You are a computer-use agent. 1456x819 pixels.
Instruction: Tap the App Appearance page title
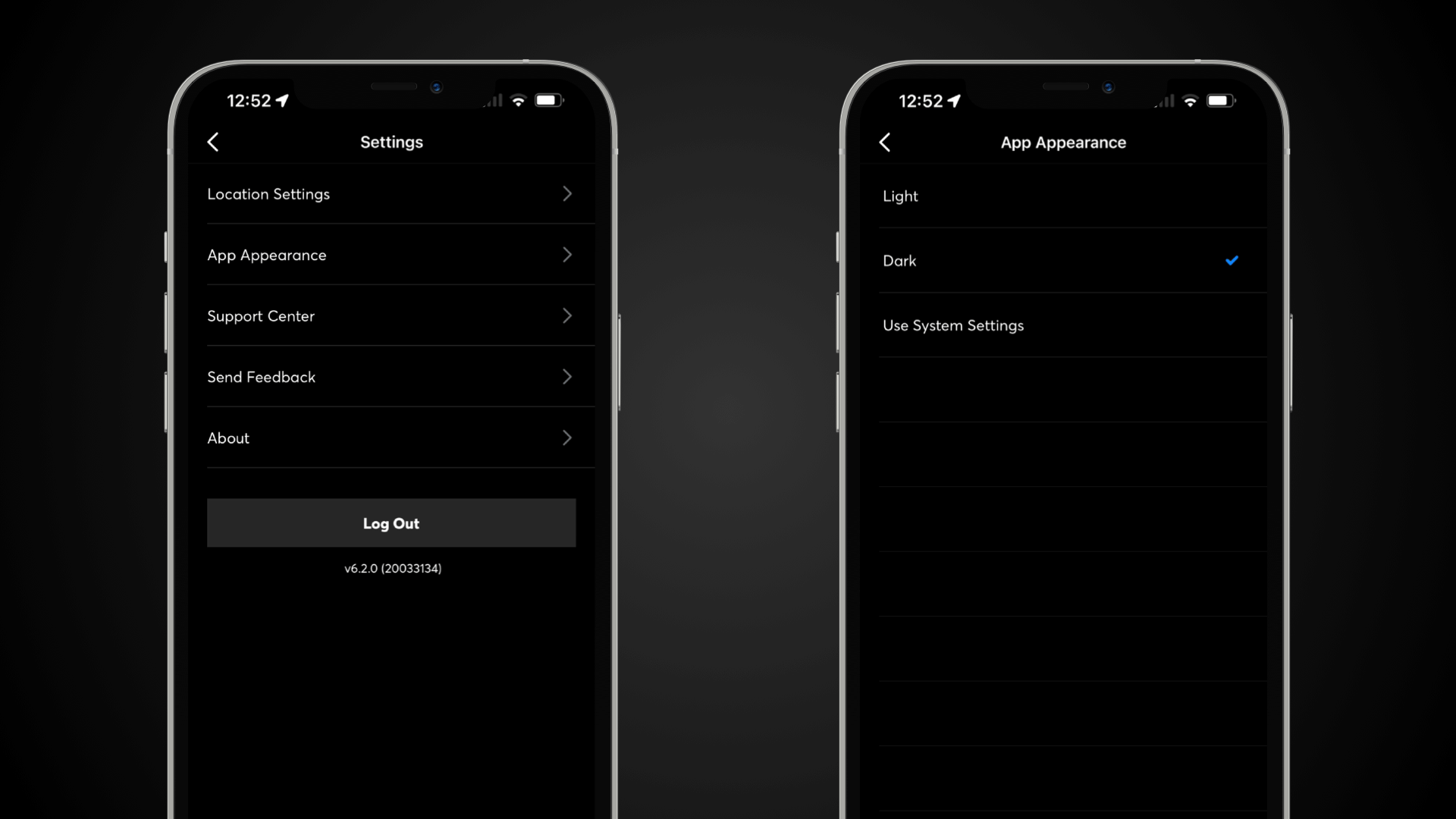(x=1063, y=142)
